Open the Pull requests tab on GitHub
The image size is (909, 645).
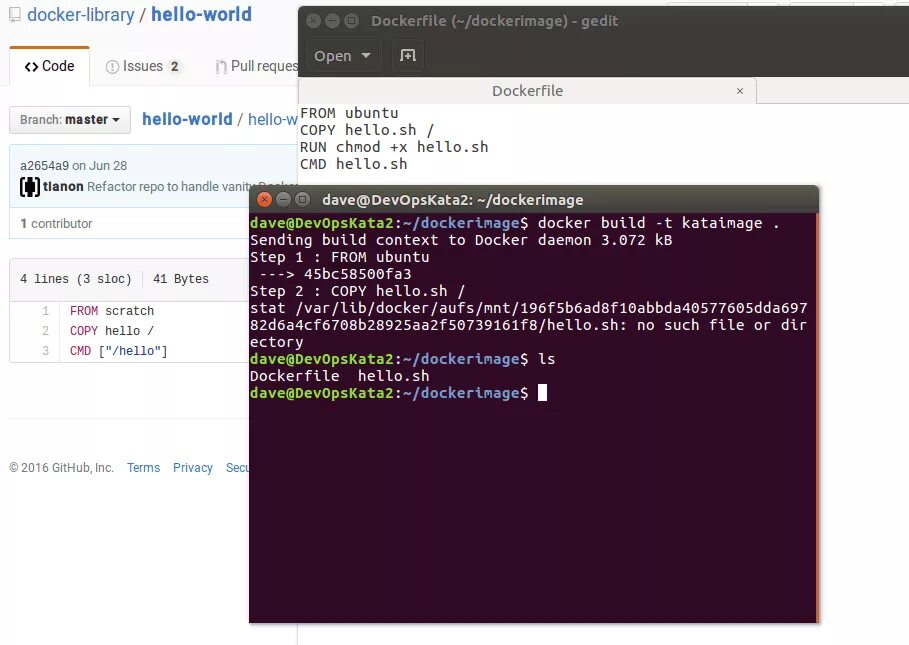coord(256,66)
